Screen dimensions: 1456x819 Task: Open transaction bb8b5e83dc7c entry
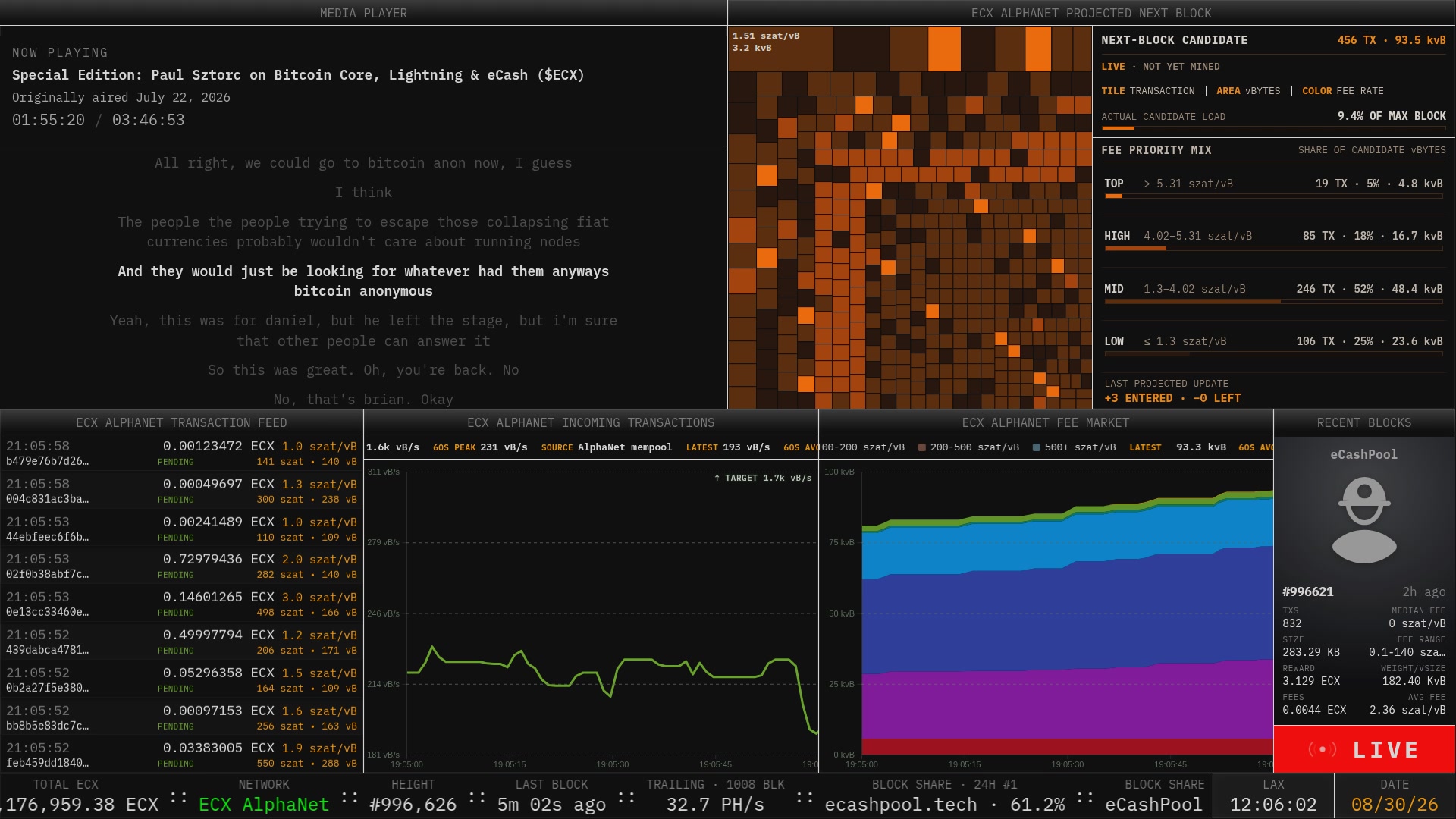pos(182,717)
